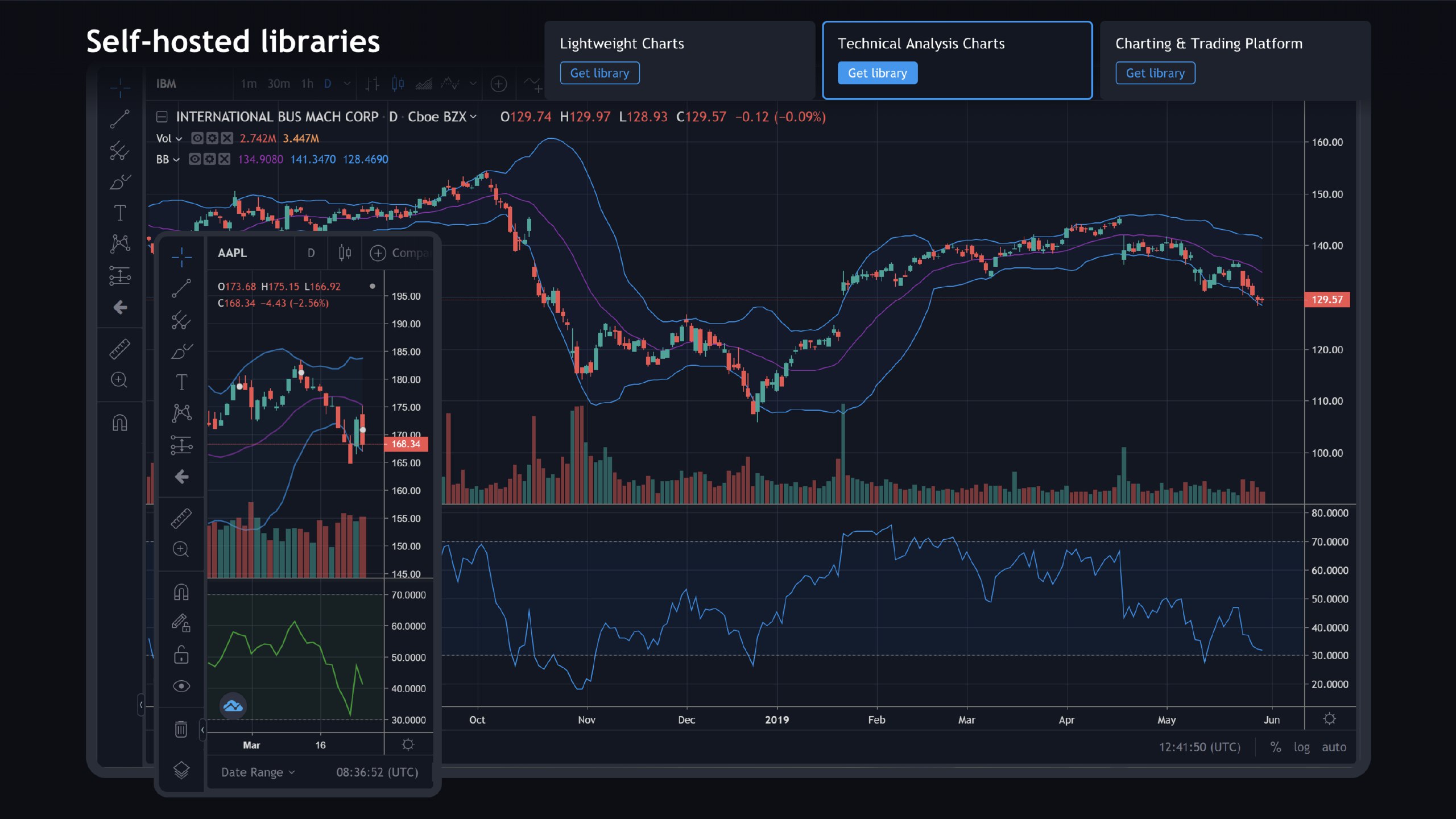Remove the BB indicator with its X icon
The image size is (1456, 819).
point(225,159)
